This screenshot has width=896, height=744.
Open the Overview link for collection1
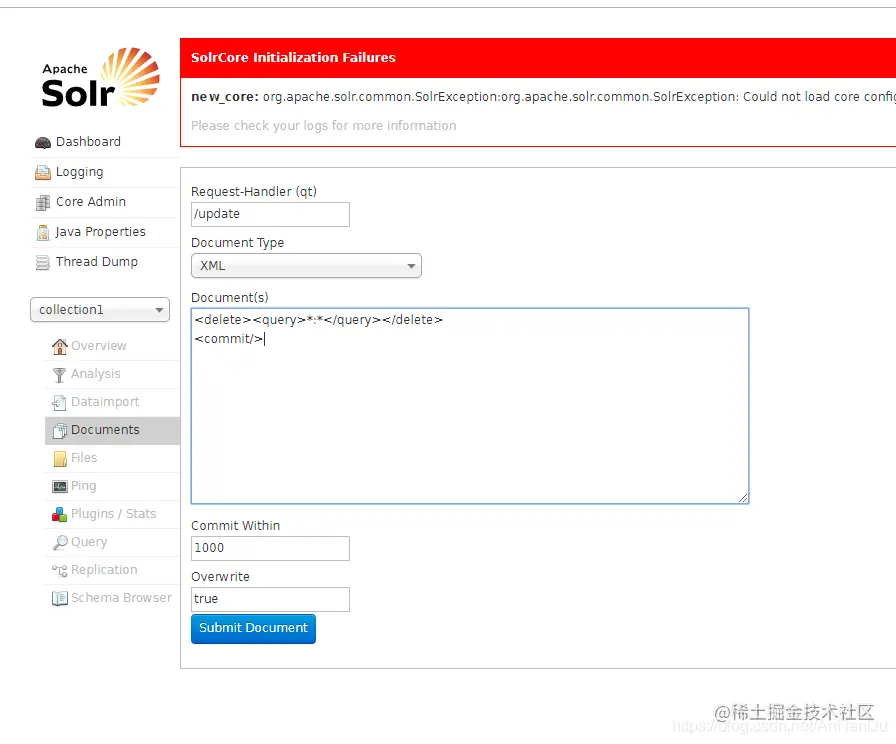[98, 346]
